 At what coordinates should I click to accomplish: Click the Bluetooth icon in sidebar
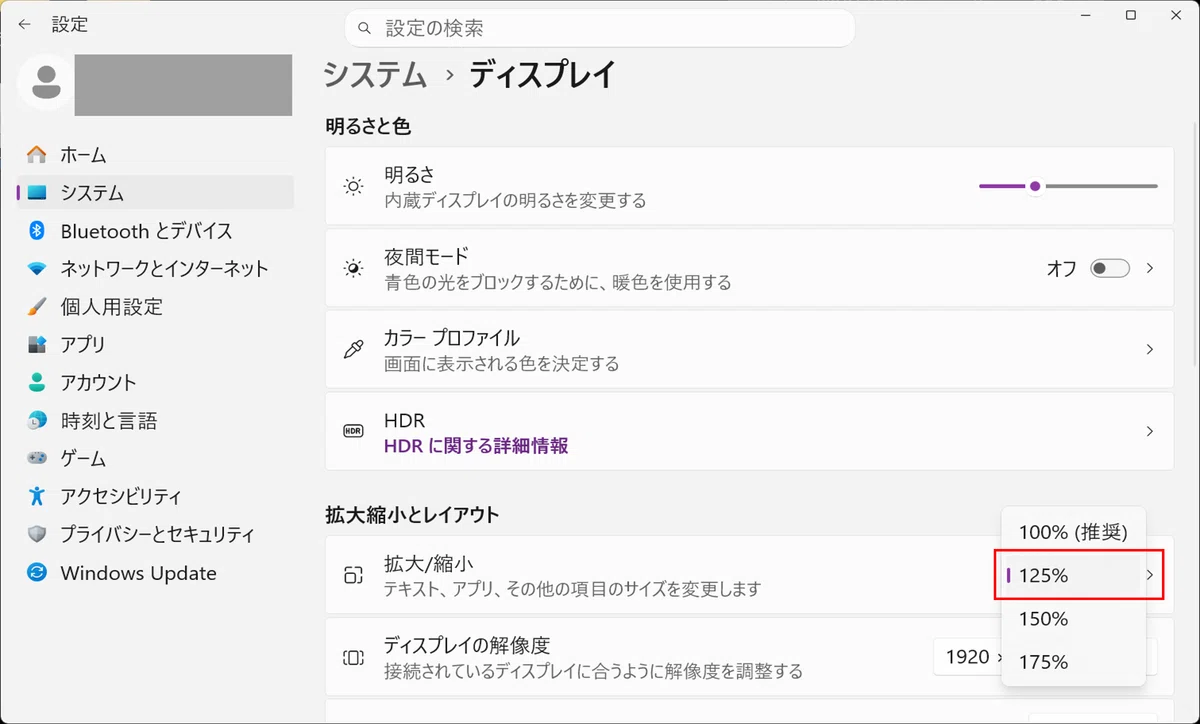click(x=37, y=231)
